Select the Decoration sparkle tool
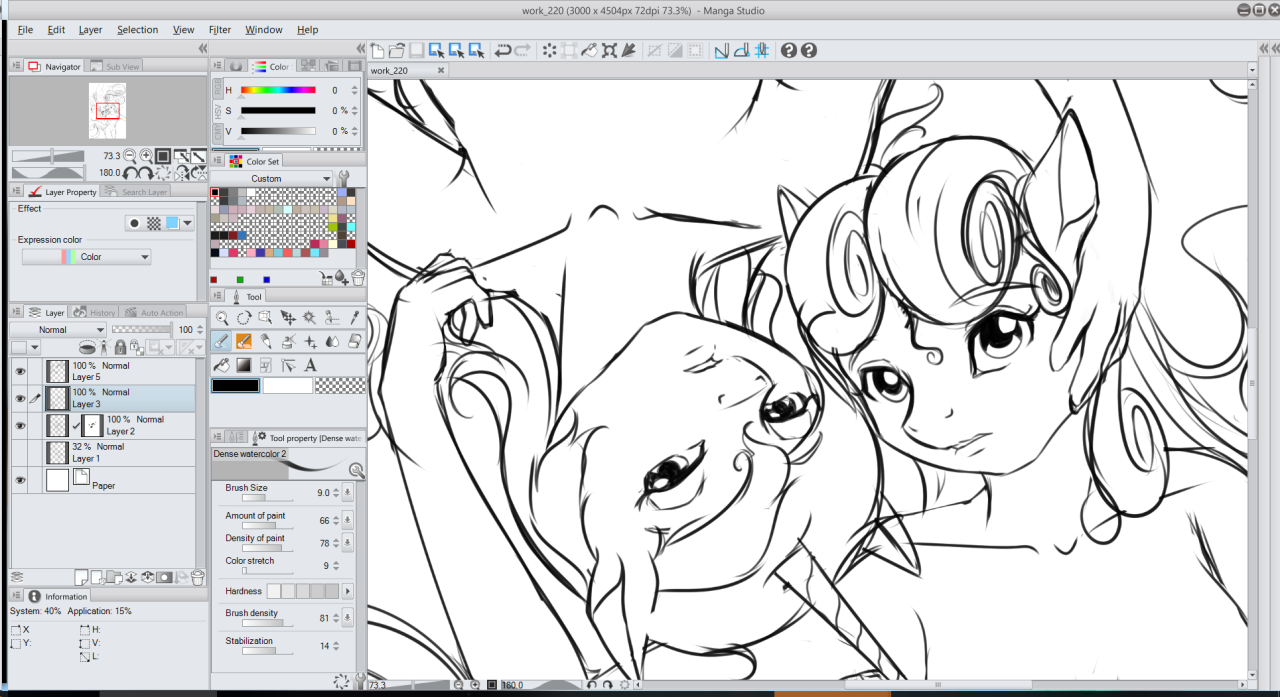 [310, 341]
